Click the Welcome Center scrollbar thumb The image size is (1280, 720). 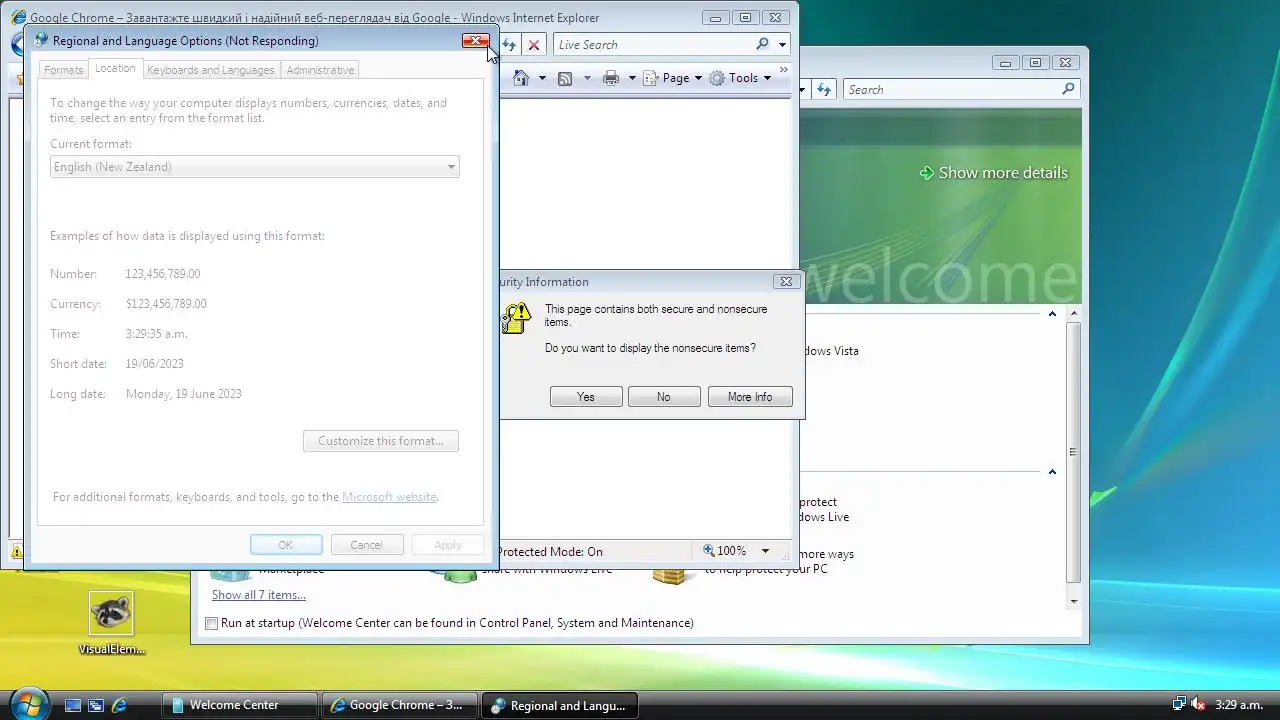(1074, 452)
